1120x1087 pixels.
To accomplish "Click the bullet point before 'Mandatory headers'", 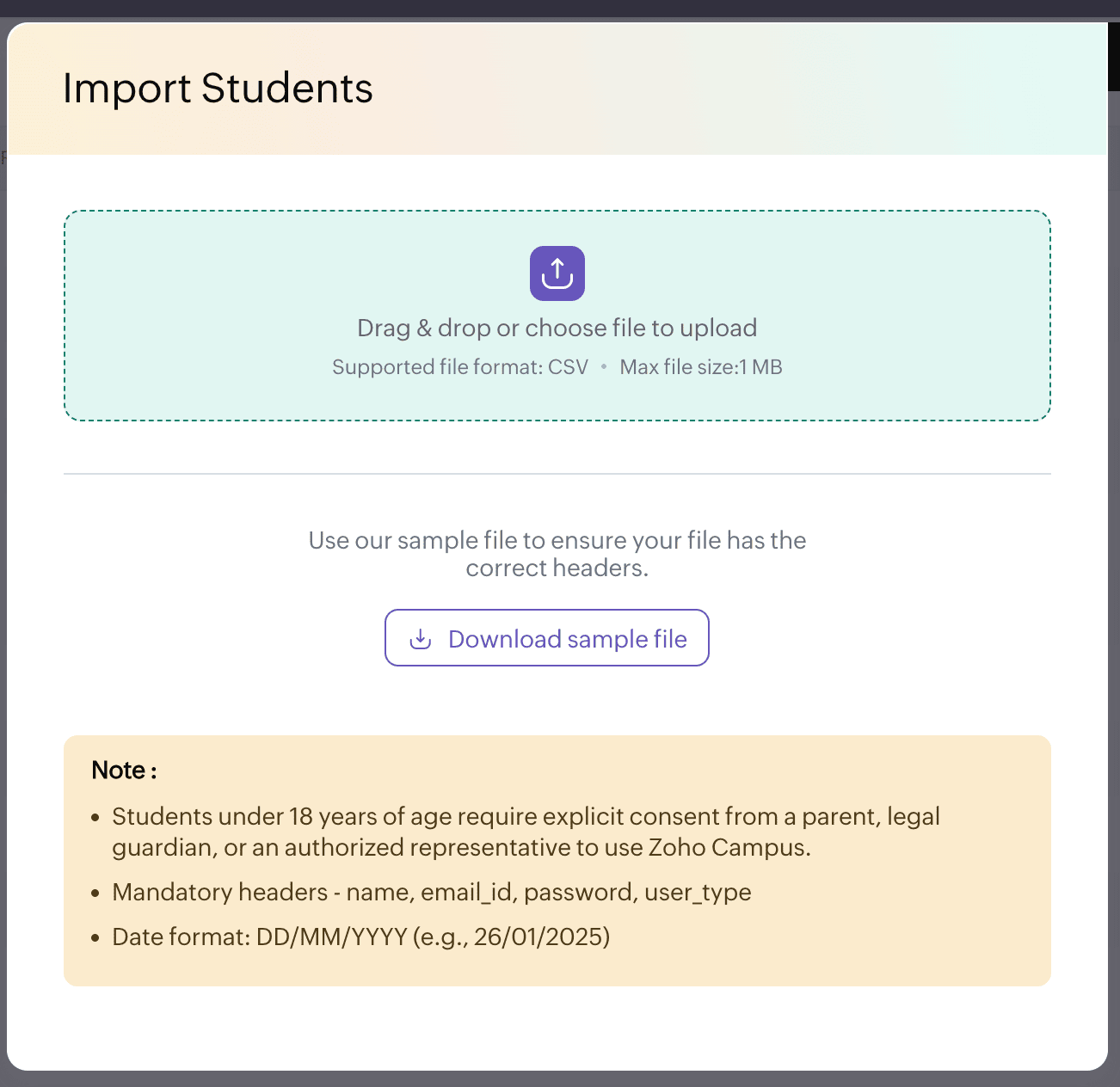I will (95, 893).
